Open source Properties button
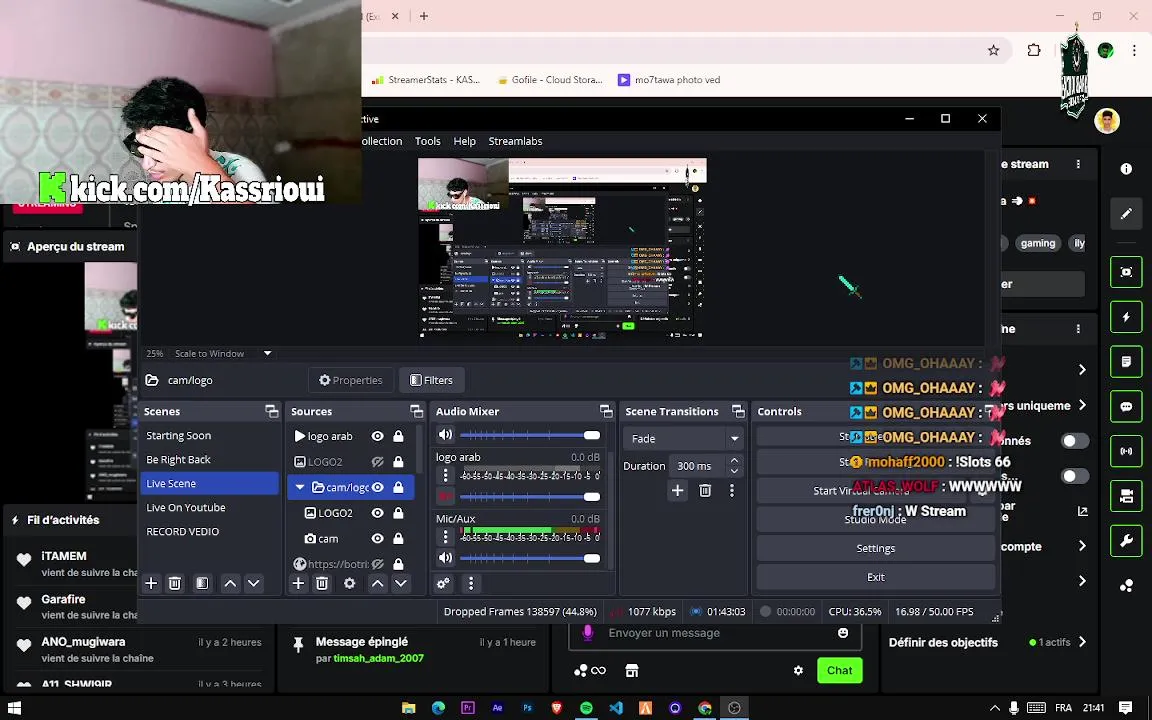Screen dimensions: 1152x720 pyautogui.click(x=350, y=380)
